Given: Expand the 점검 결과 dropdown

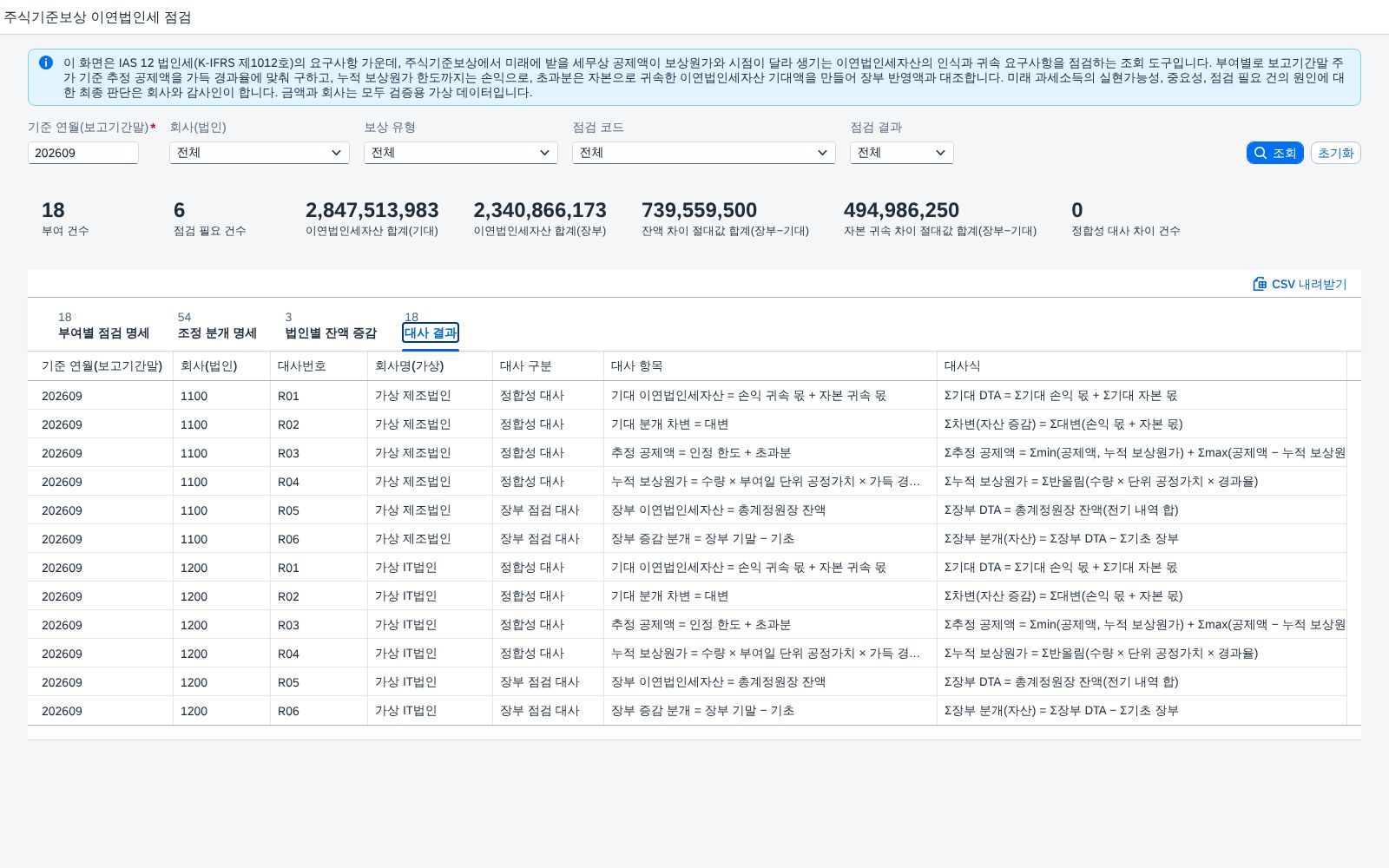Looking at the screenshot, I should point(901,153).
